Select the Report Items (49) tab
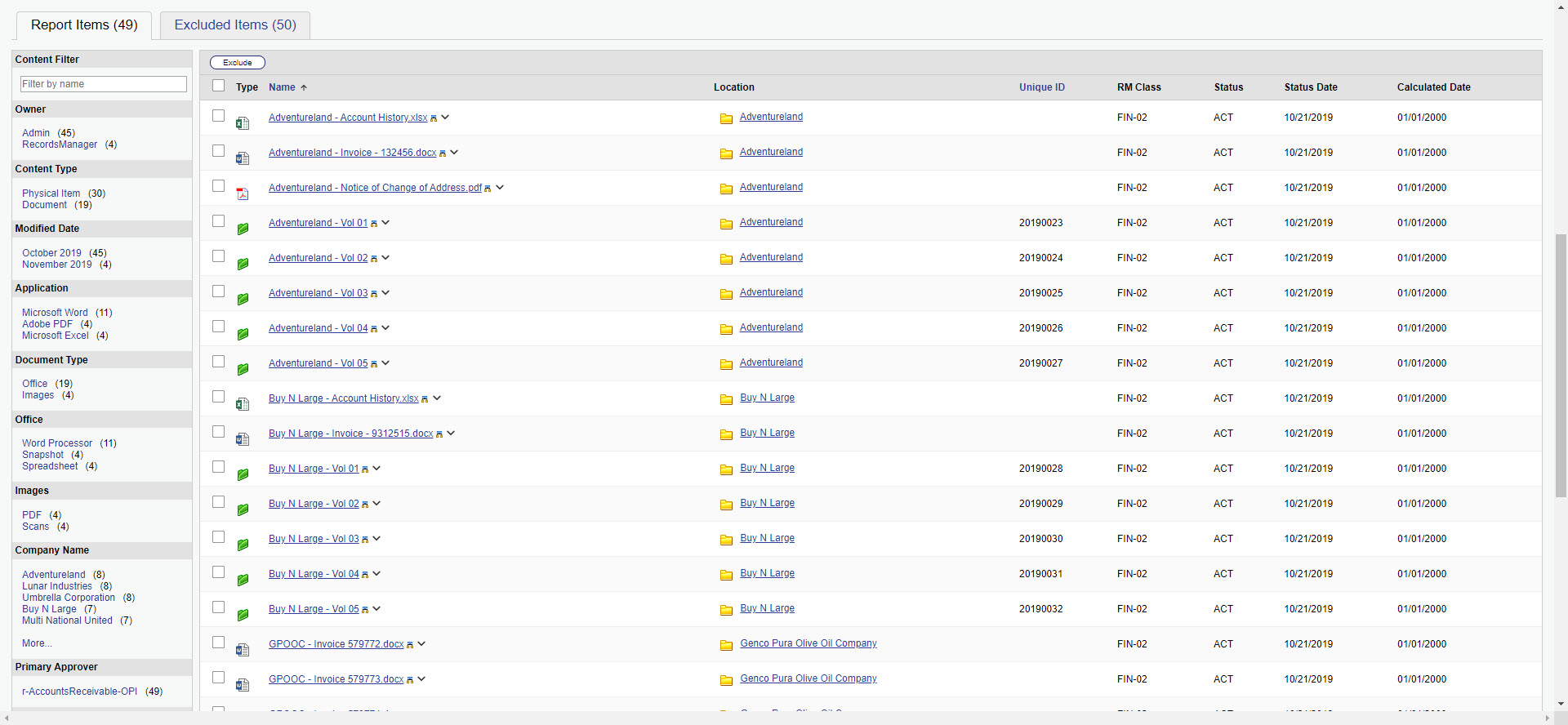Image resolution: width=1568 pixels, height=725 pixels. pyautogui.click(x=84, y=25)
